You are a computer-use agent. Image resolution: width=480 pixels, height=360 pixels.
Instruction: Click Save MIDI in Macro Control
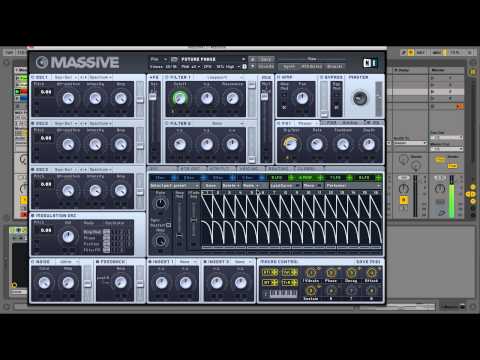coord(368,262)
